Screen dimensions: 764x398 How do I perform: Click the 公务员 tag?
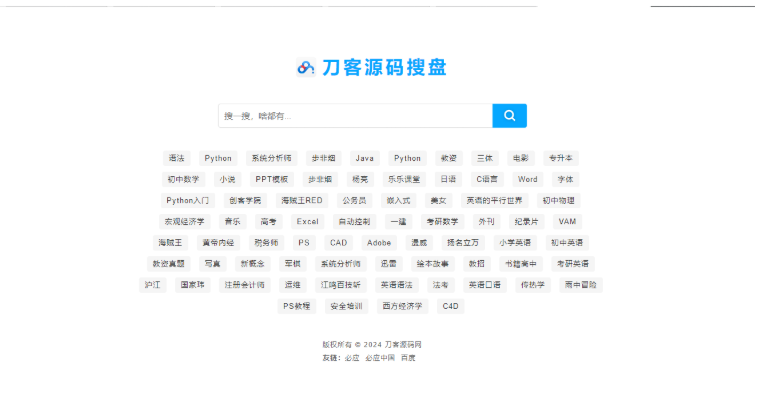[x=354, y=201]
